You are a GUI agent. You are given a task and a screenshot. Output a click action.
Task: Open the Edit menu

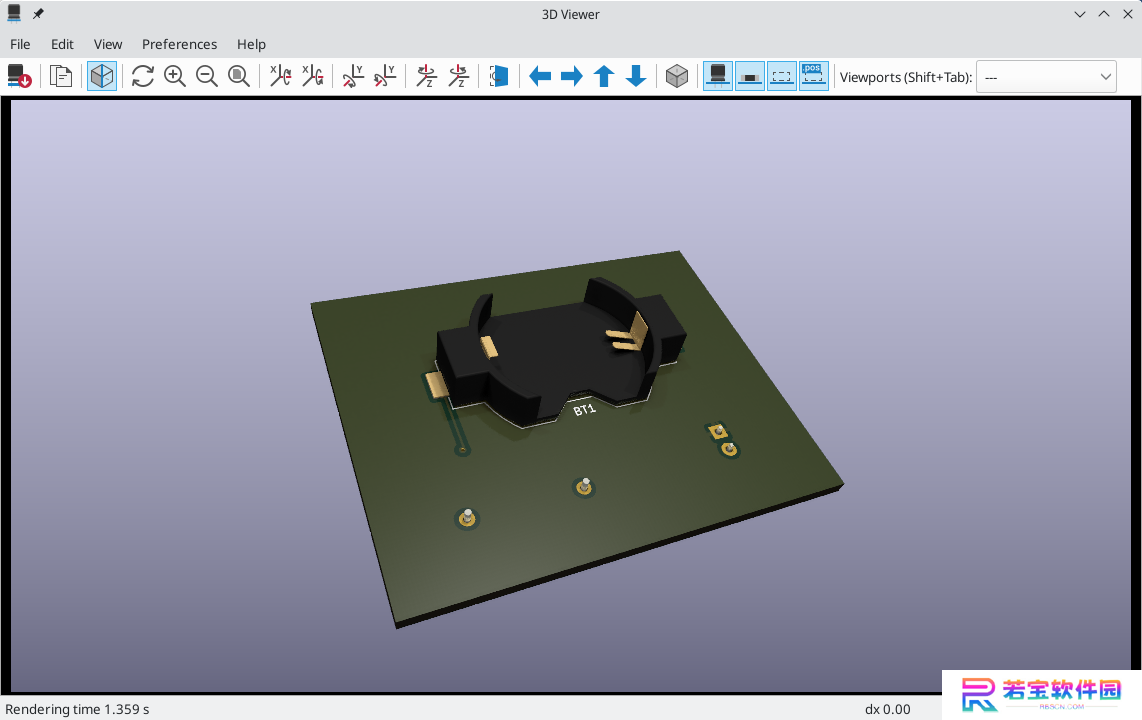coord(62,44)
